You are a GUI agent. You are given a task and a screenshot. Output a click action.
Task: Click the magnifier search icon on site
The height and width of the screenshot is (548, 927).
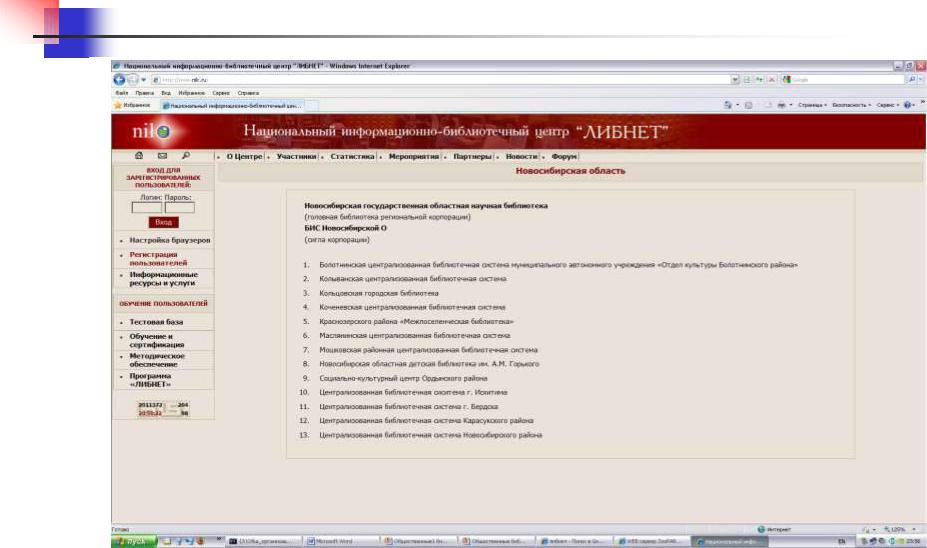[x=186, y=155]
